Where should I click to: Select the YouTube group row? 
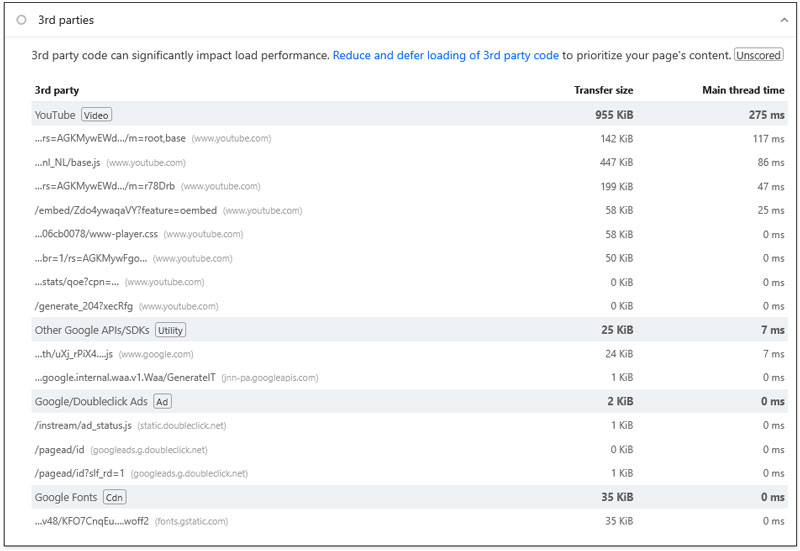tap(409, 115)
